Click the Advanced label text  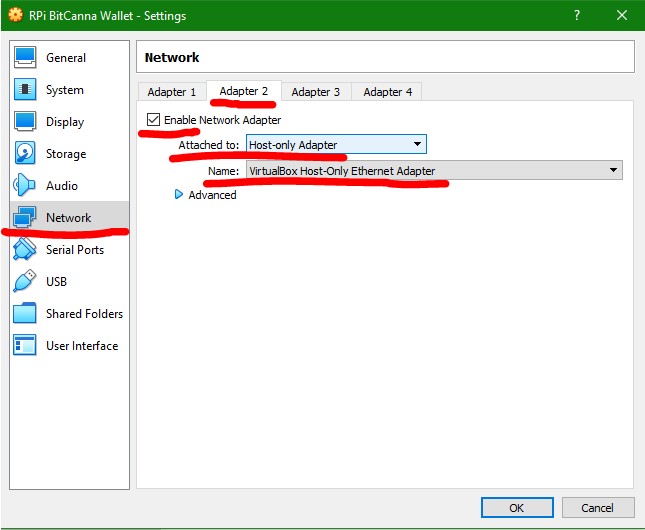pos(212,195)
